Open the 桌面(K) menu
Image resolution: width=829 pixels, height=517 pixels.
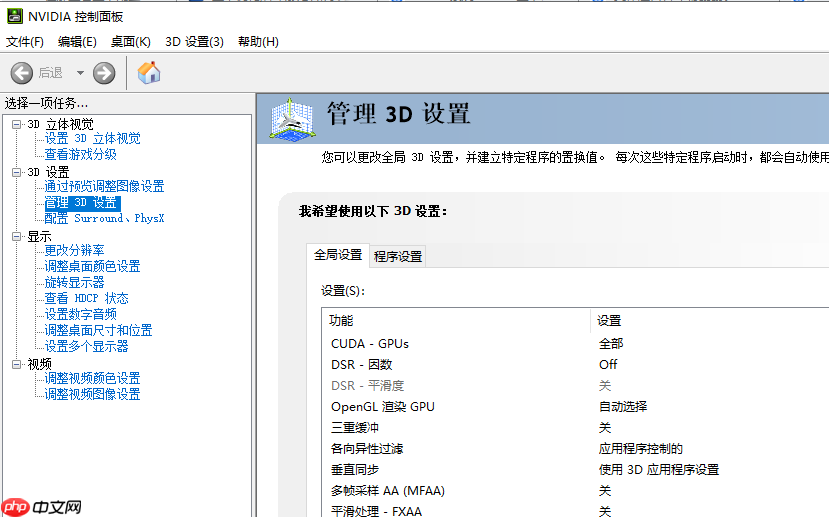click(x=131, y=42)
